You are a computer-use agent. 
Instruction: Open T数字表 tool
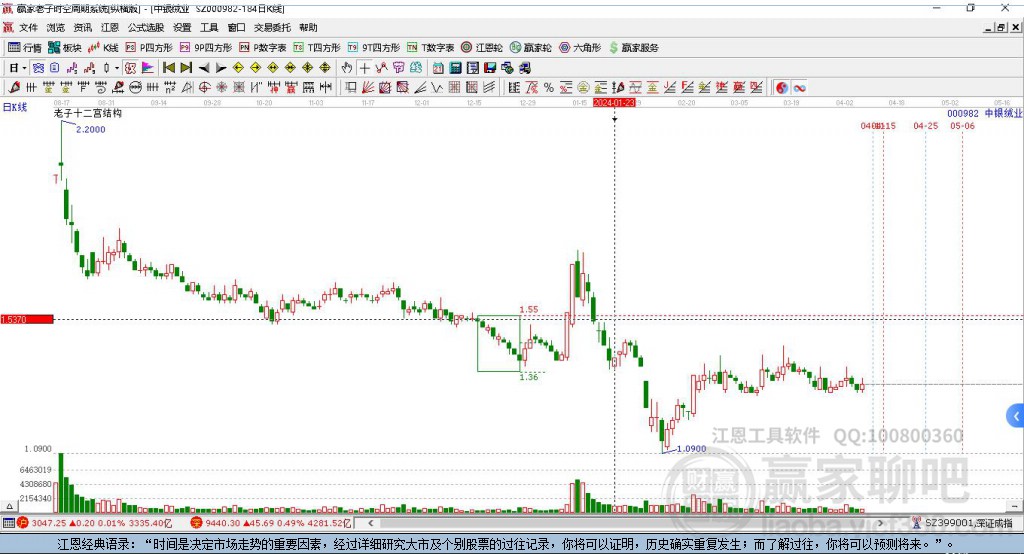click(x=430, y=48)
